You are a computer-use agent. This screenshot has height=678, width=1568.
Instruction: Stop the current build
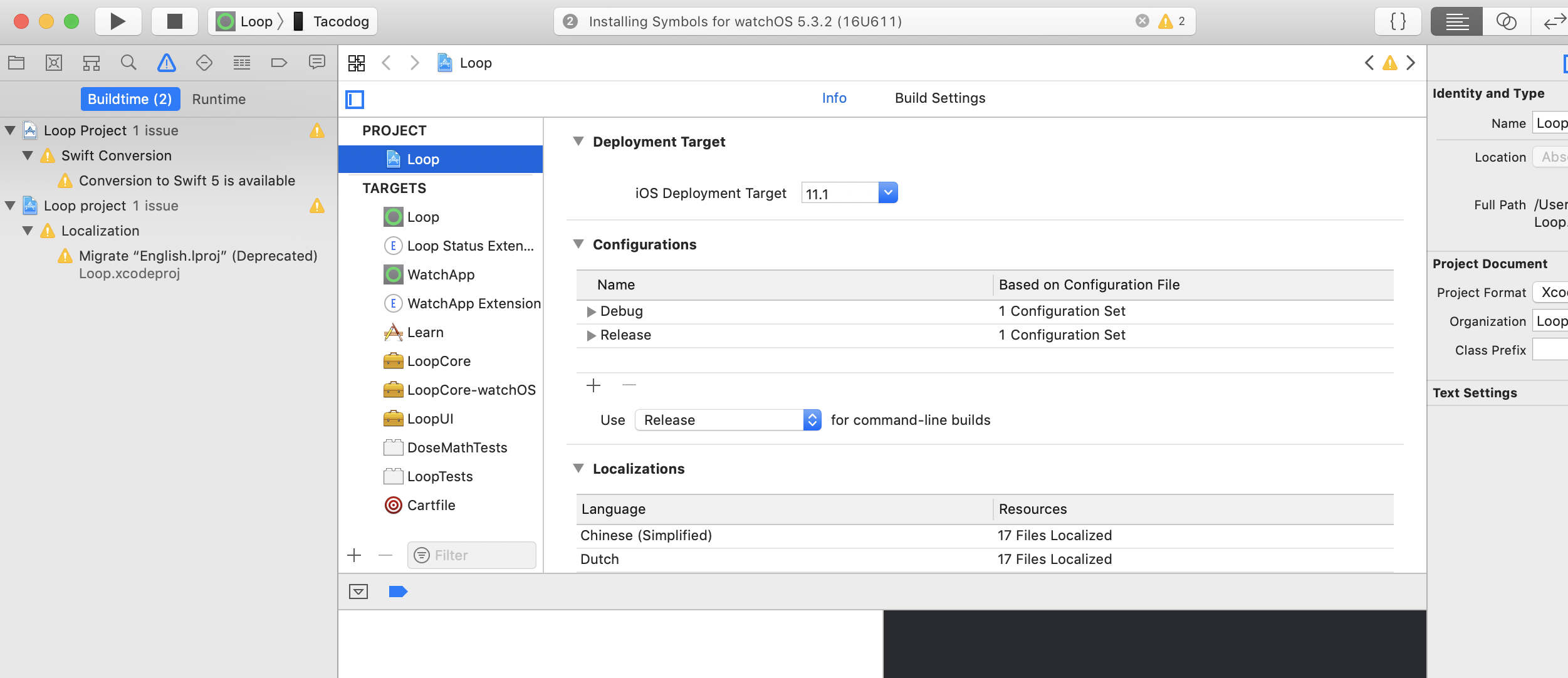pos(174,21)
